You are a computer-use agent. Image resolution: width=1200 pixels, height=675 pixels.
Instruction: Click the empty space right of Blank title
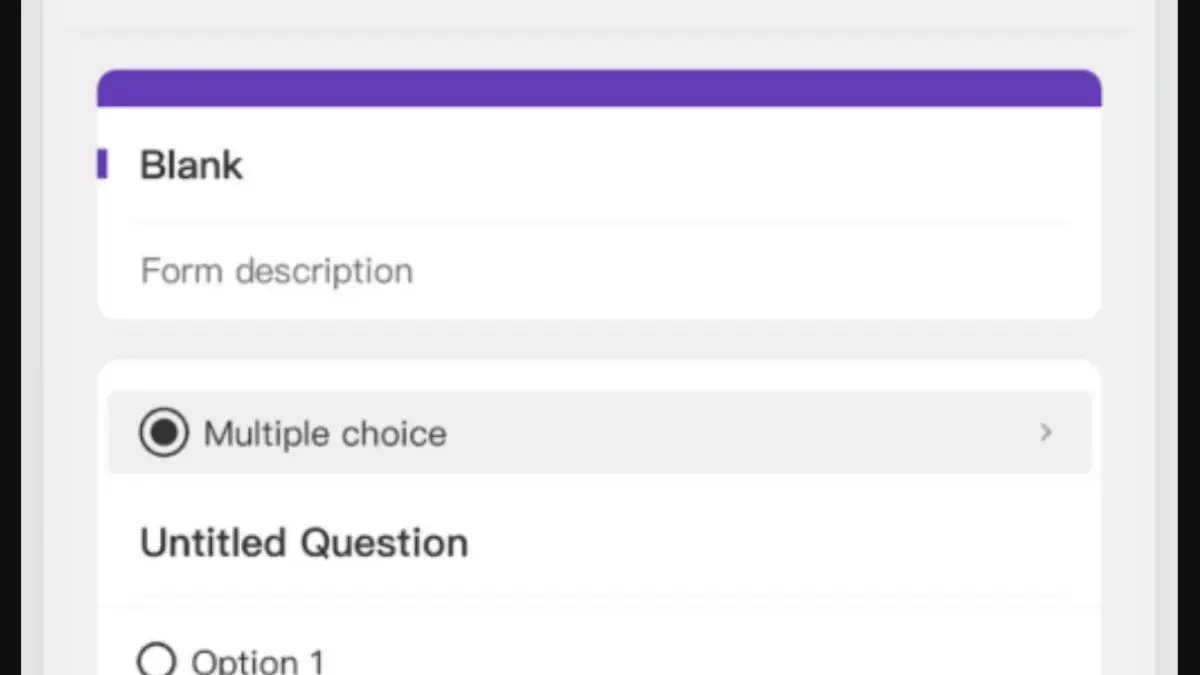coord(650,165)
